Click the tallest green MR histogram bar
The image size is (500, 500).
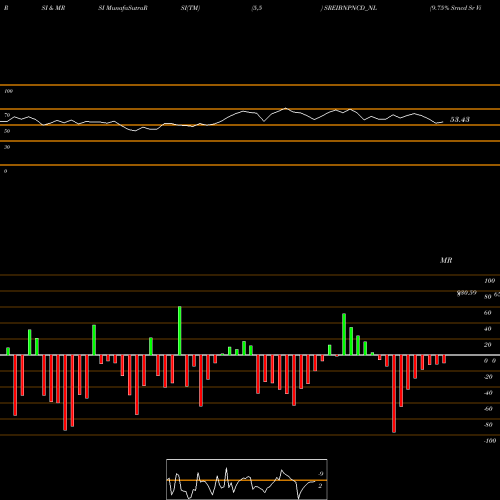(180, 331)
